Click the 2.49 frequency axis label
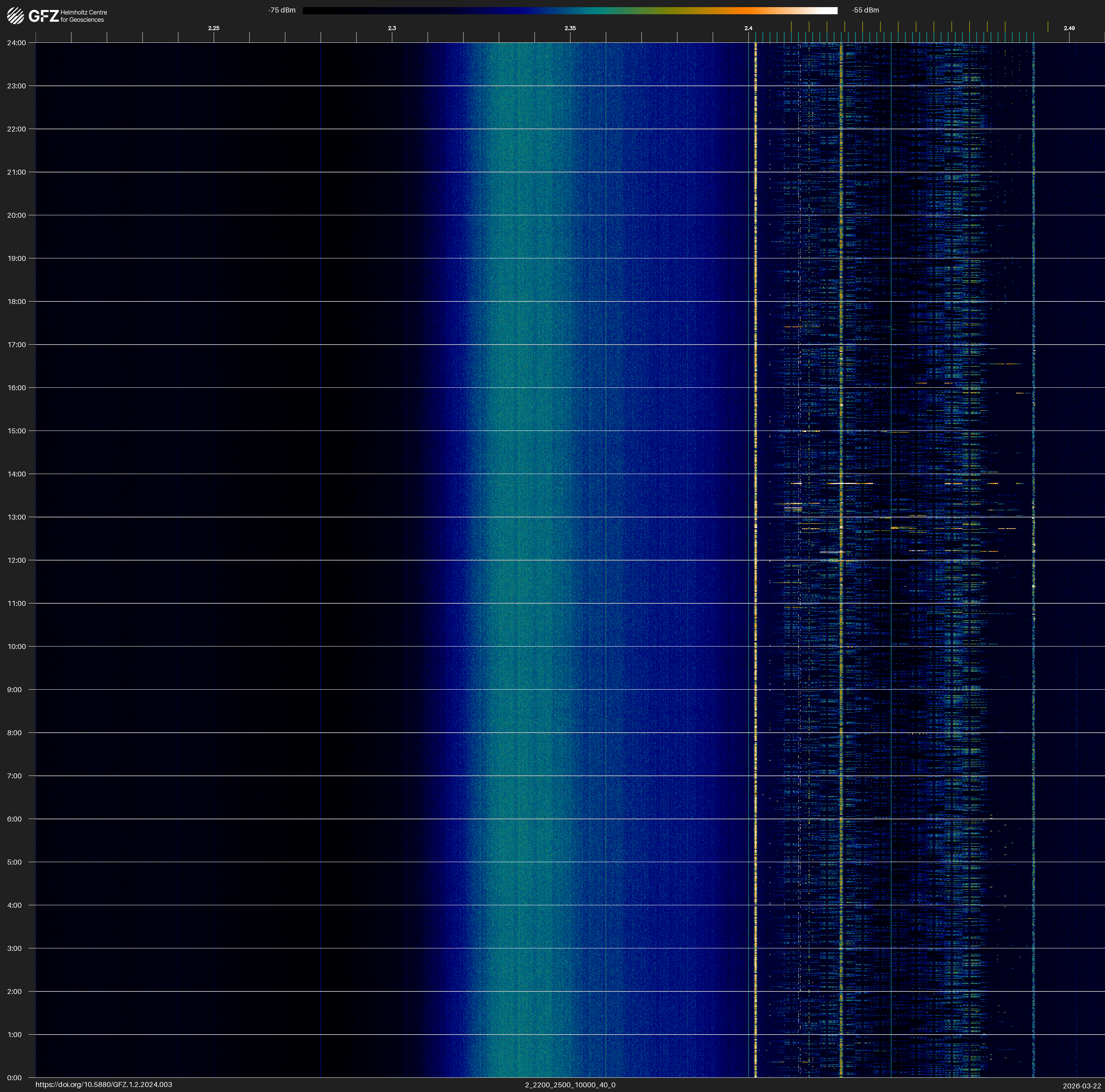 pyautogui.click(x=1068, y=28)
